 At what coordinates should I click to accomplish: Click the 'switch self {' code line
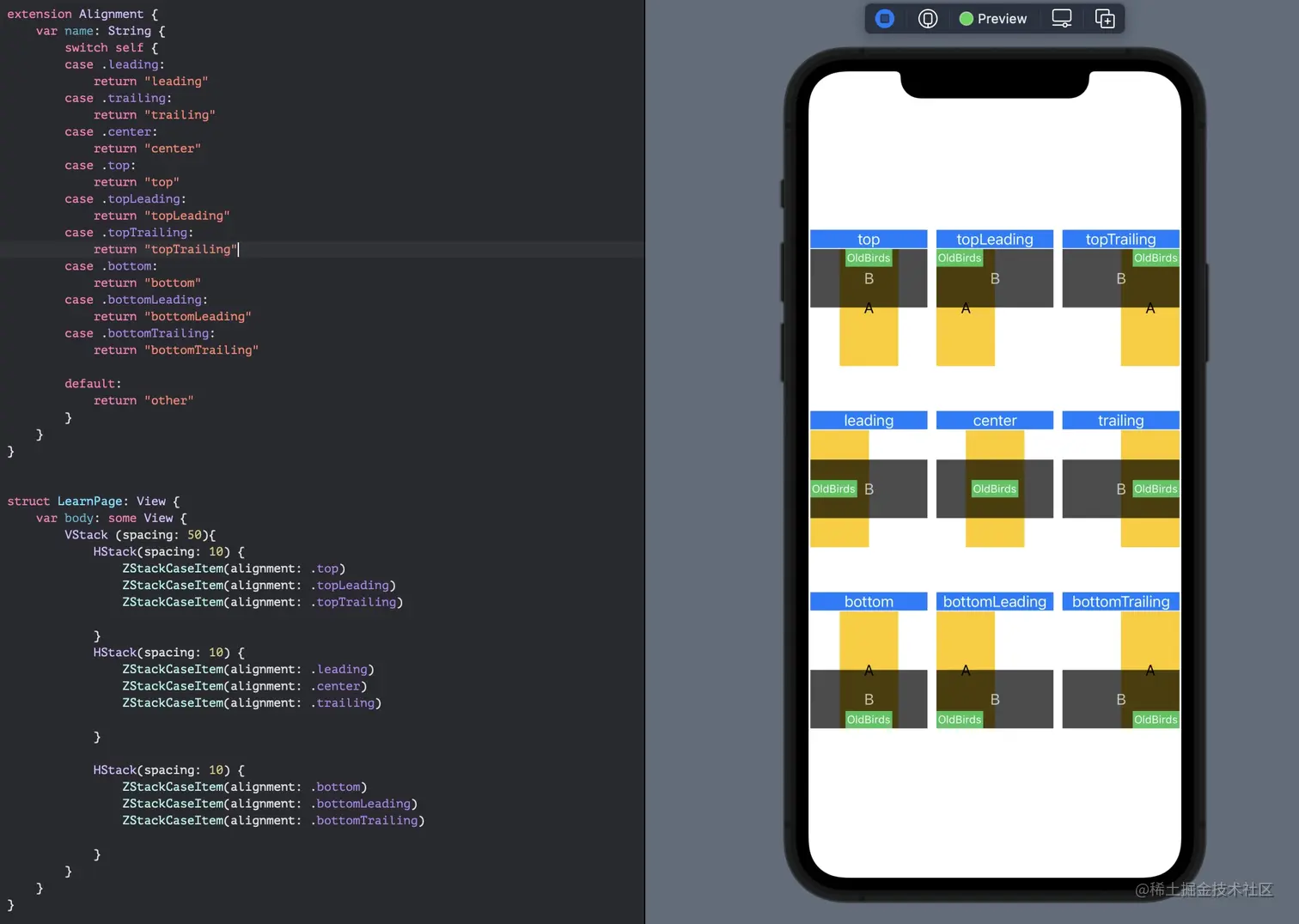[112, 47]
